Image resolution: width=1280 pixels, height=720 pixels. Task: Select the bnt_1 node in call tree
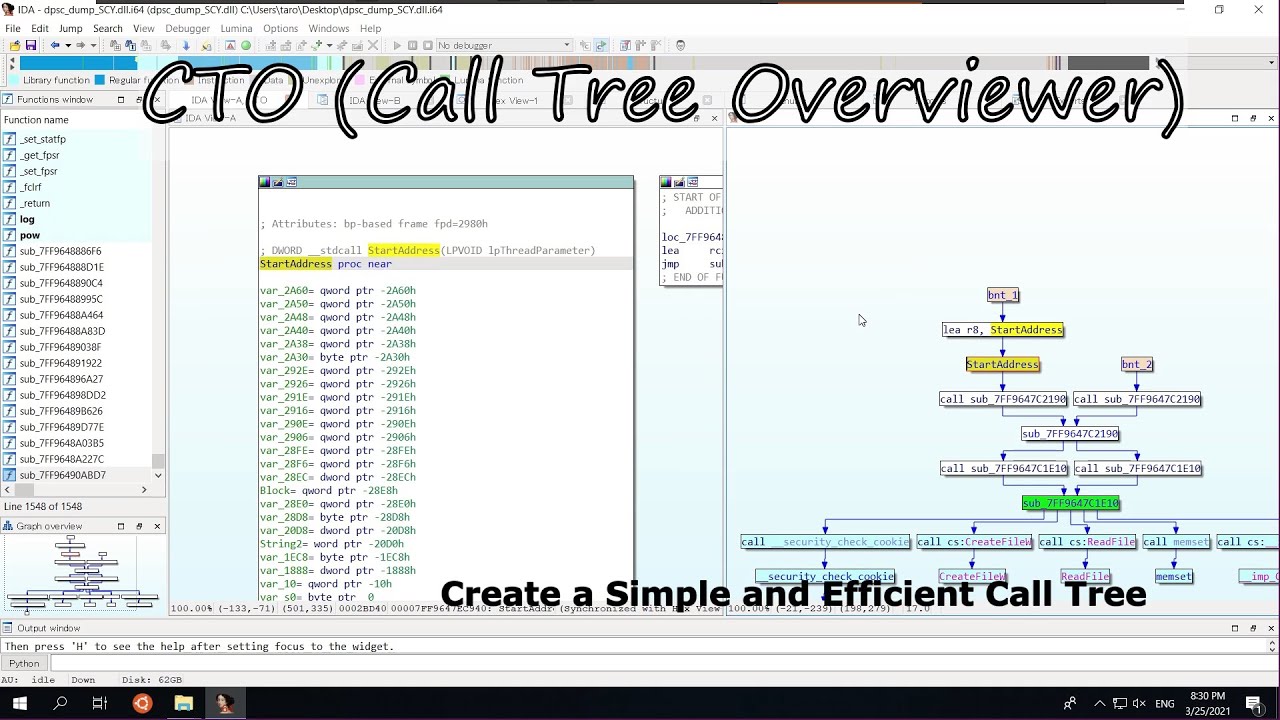(1003, 295)
